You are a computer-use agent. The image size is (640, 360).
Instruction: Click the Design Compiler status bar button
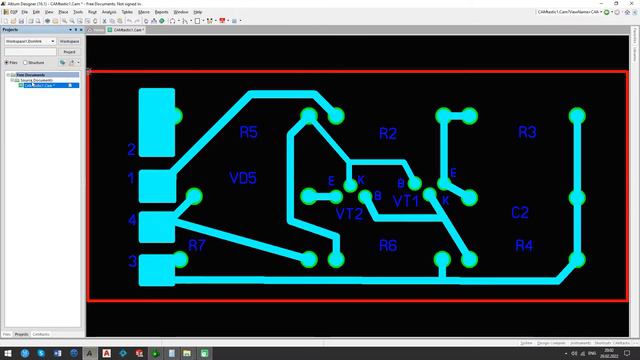pos(551,343)
